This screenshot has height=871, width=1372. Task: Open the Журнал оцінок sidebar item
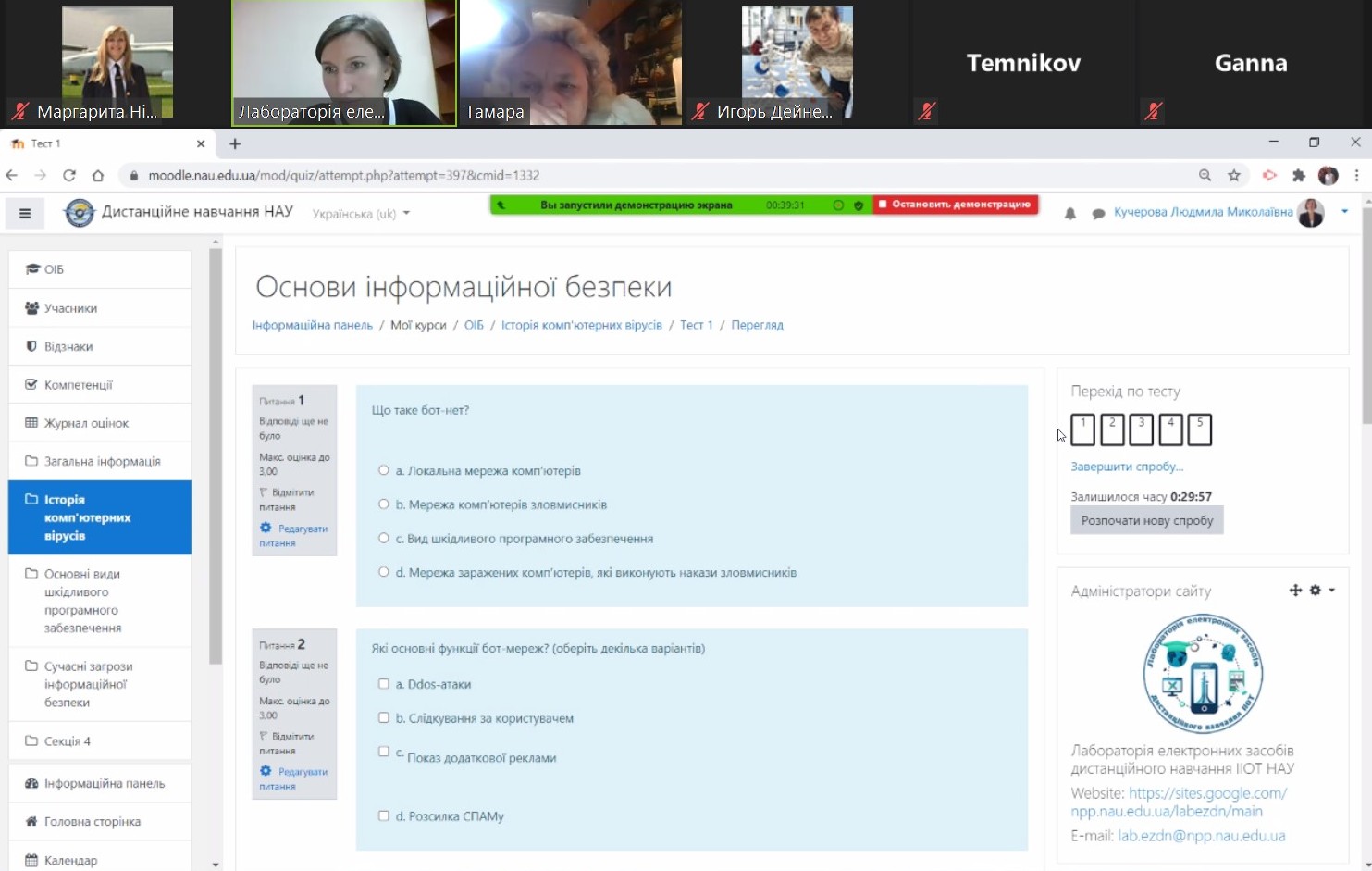(86, 423)
